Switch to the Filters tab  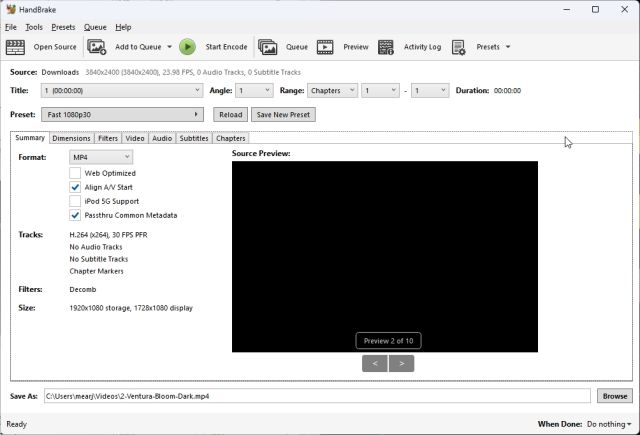click(x=108, y=138)
